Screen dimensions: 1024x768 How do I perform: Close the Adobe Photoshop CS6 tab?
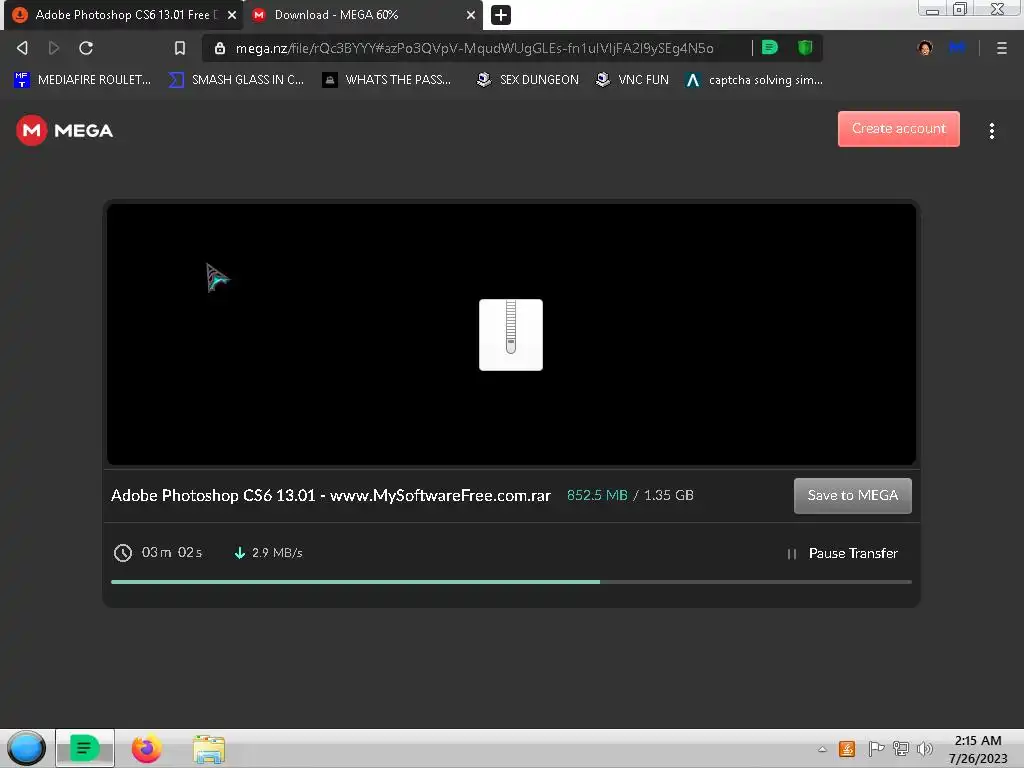pos(232,15)
